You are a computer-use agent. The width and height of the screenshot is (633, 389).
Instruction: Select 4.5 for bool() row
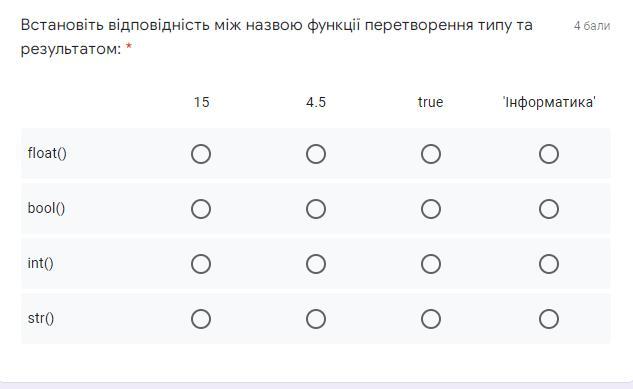tap(316, 209)
